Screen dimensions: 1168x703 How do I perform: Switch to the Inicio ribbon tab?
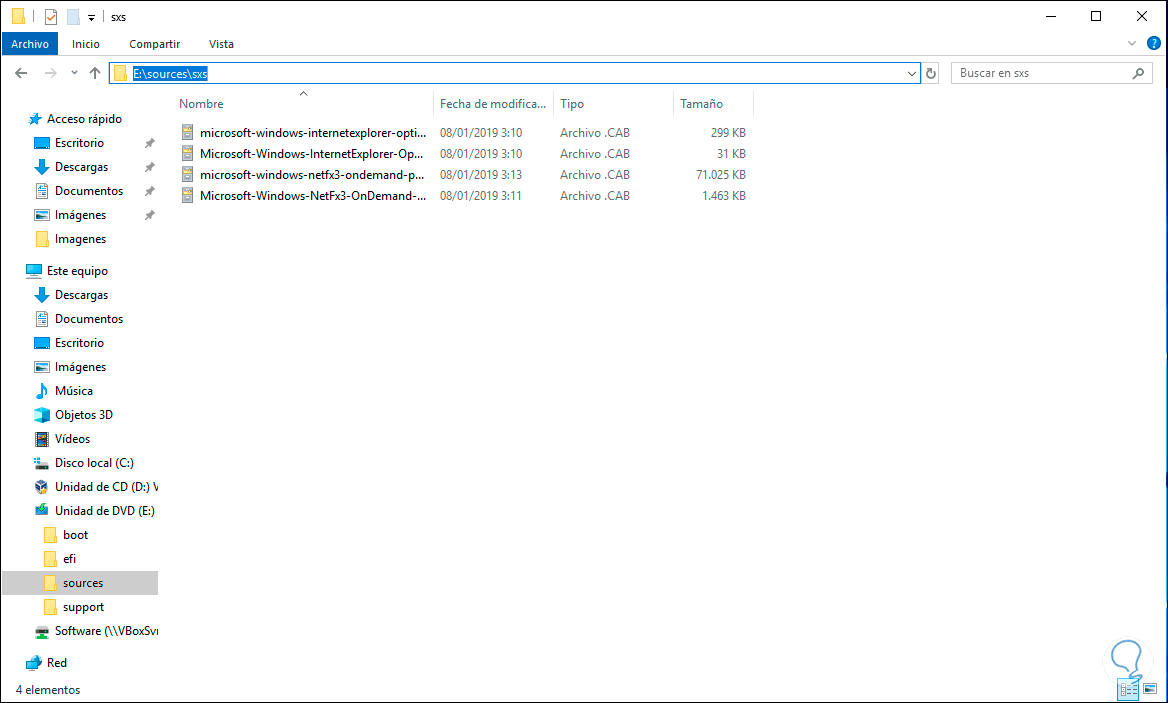coord(86,44)
